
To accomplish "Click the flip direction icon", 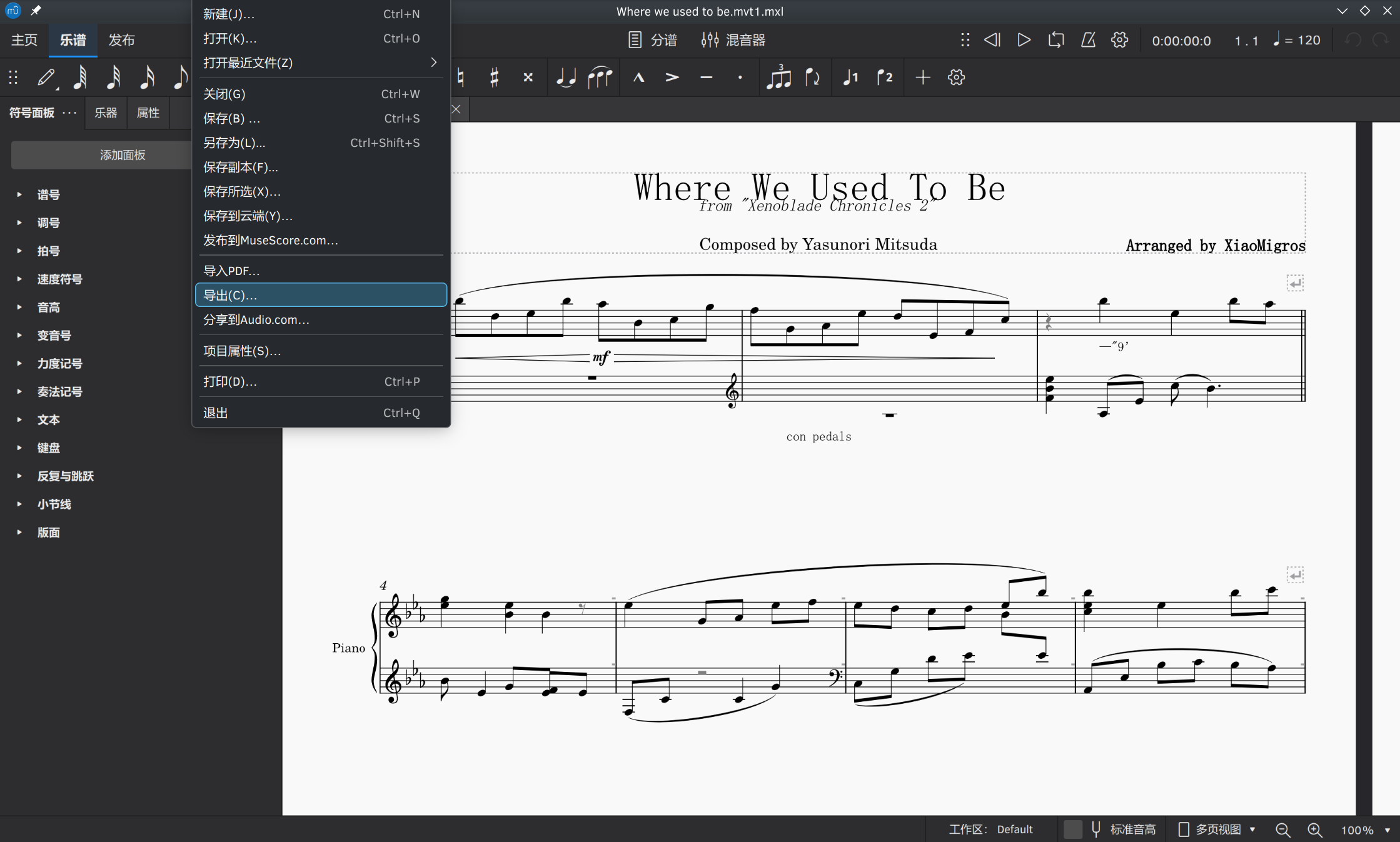I will [812, 77].
